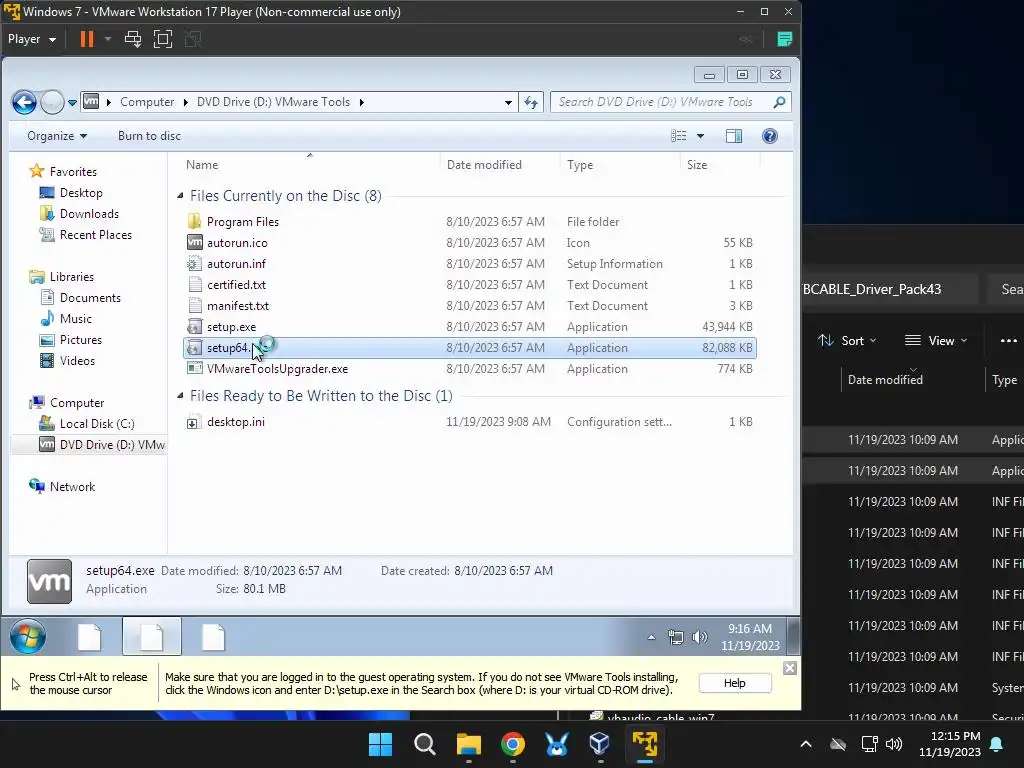This screenshot has width=1024, height=768.
Task: Click Help in the VMware hint bar
Action: tap(735, 683)
